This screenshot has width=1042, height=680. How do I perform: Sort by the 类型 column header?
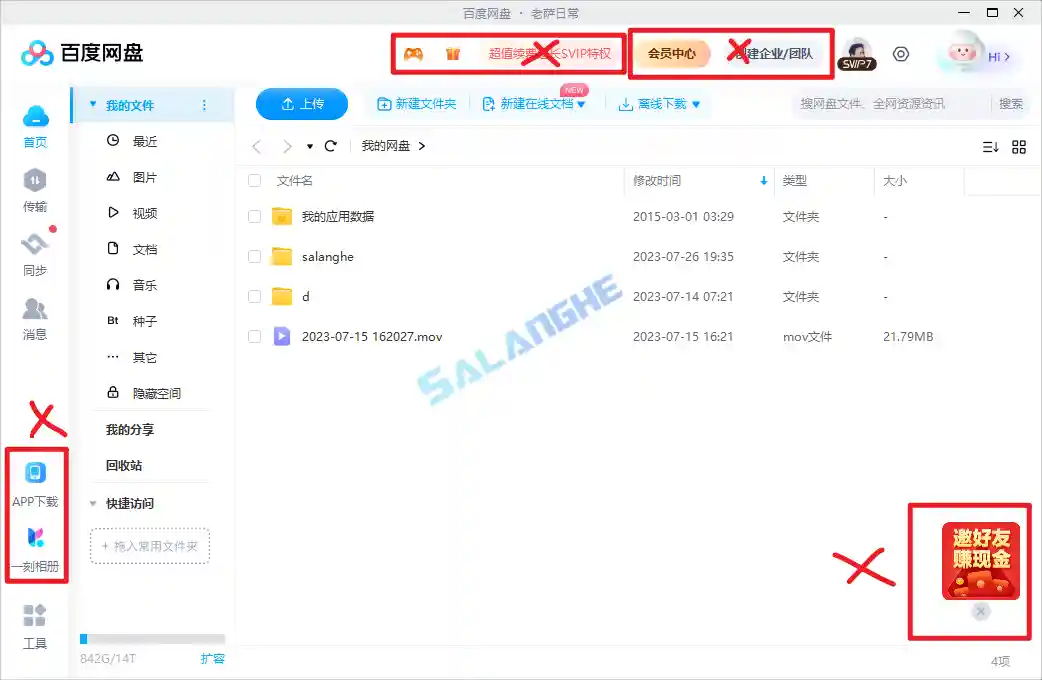tap(794, 180)
